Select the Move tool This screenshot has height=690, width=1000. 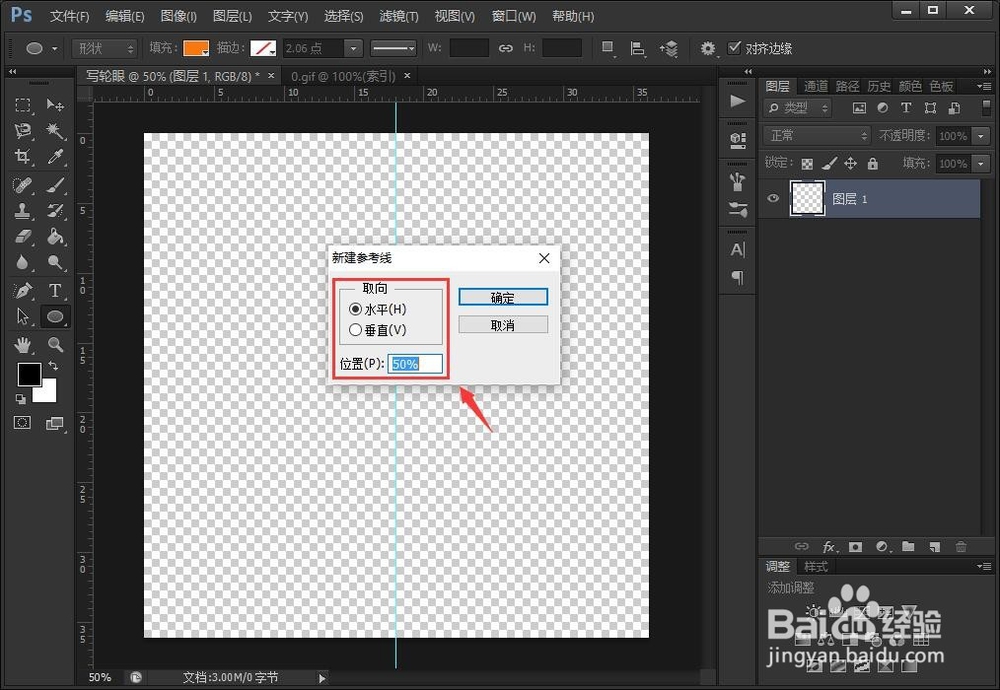[x=55, y=105]
